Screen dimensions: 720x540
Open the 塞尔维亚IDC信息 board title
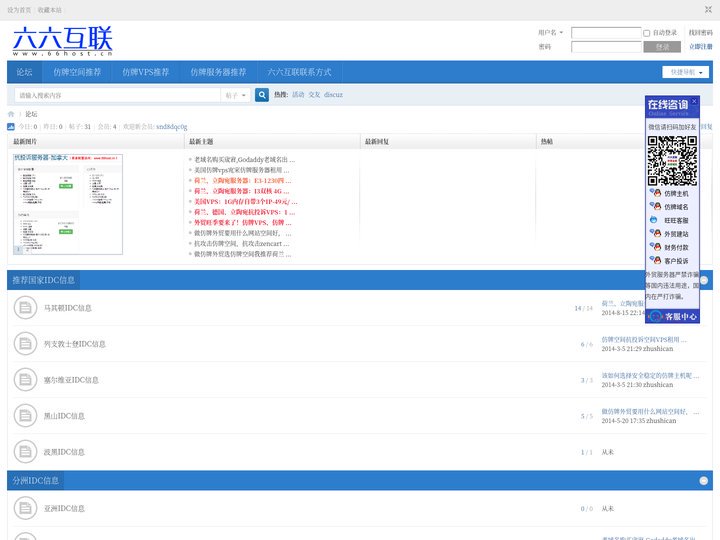(x=71, y=380)
